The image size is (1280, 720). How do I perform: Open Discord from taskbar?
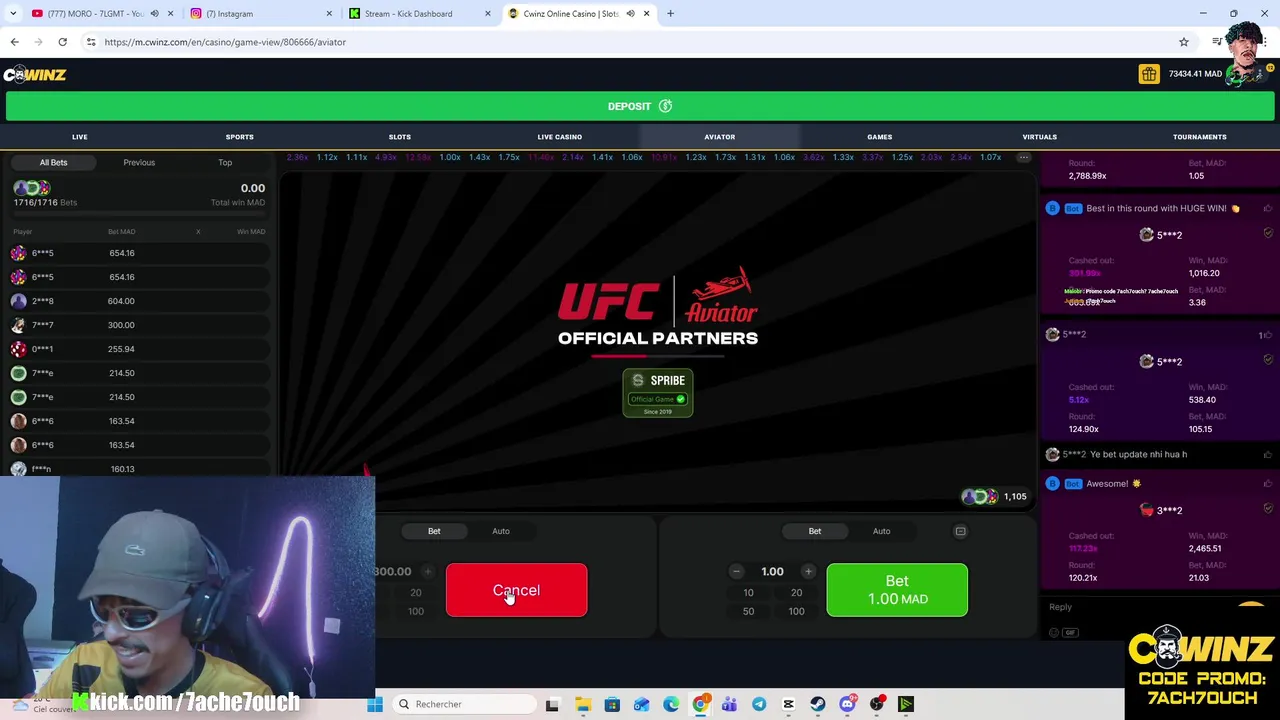(847, 704)
